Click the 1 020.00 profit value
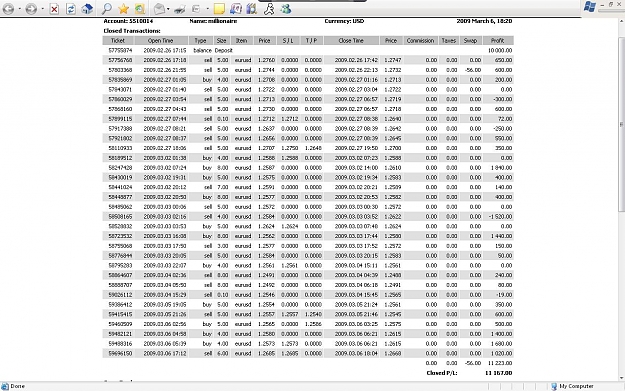The height and width of the screenshot is (391, 625). pos(502,354)
